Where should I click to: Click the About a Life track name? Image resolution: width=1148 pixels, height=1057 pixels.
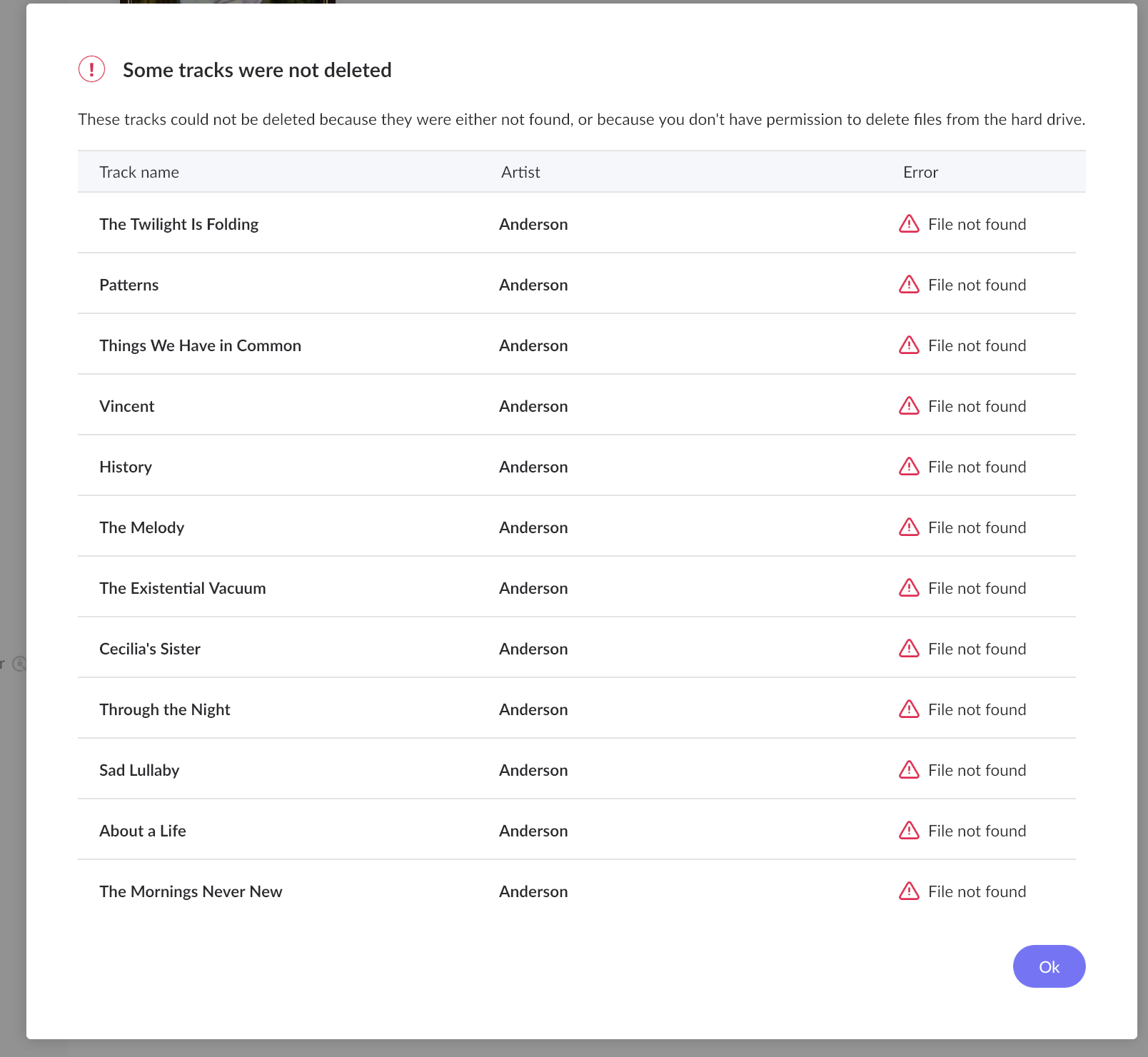143,831
